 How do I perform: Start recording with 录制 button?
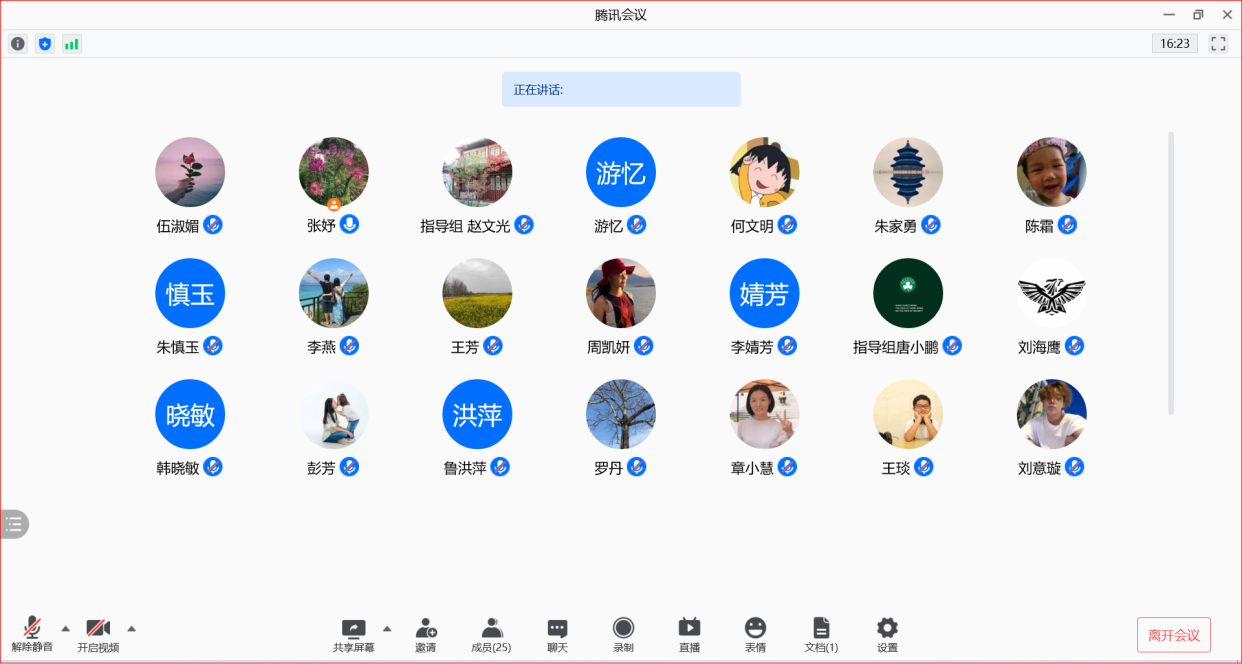(623, 634)
